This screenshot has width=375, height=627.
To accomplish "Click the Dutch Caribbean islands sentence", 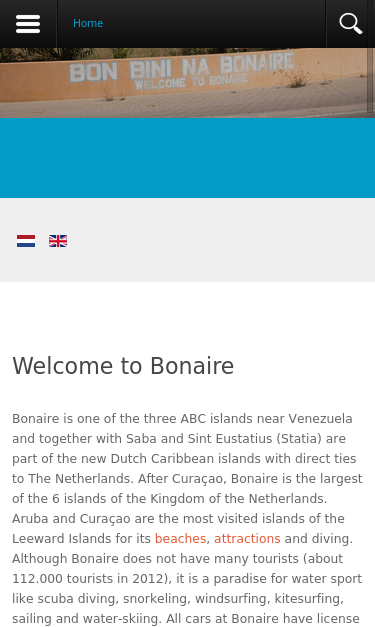I will coord(184,459).
